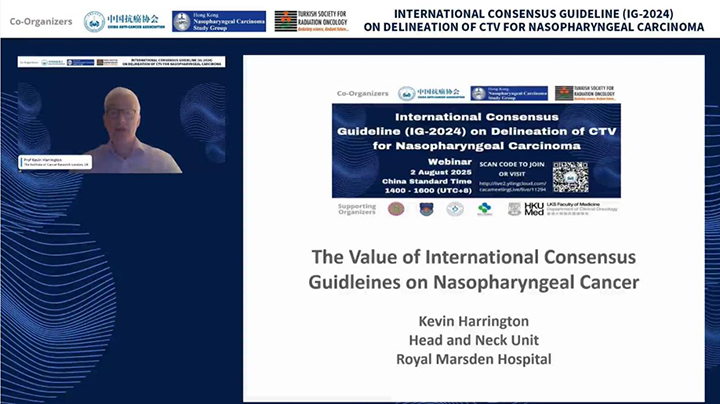Click the 'Head and Neck Unit' line

(474, 340)
